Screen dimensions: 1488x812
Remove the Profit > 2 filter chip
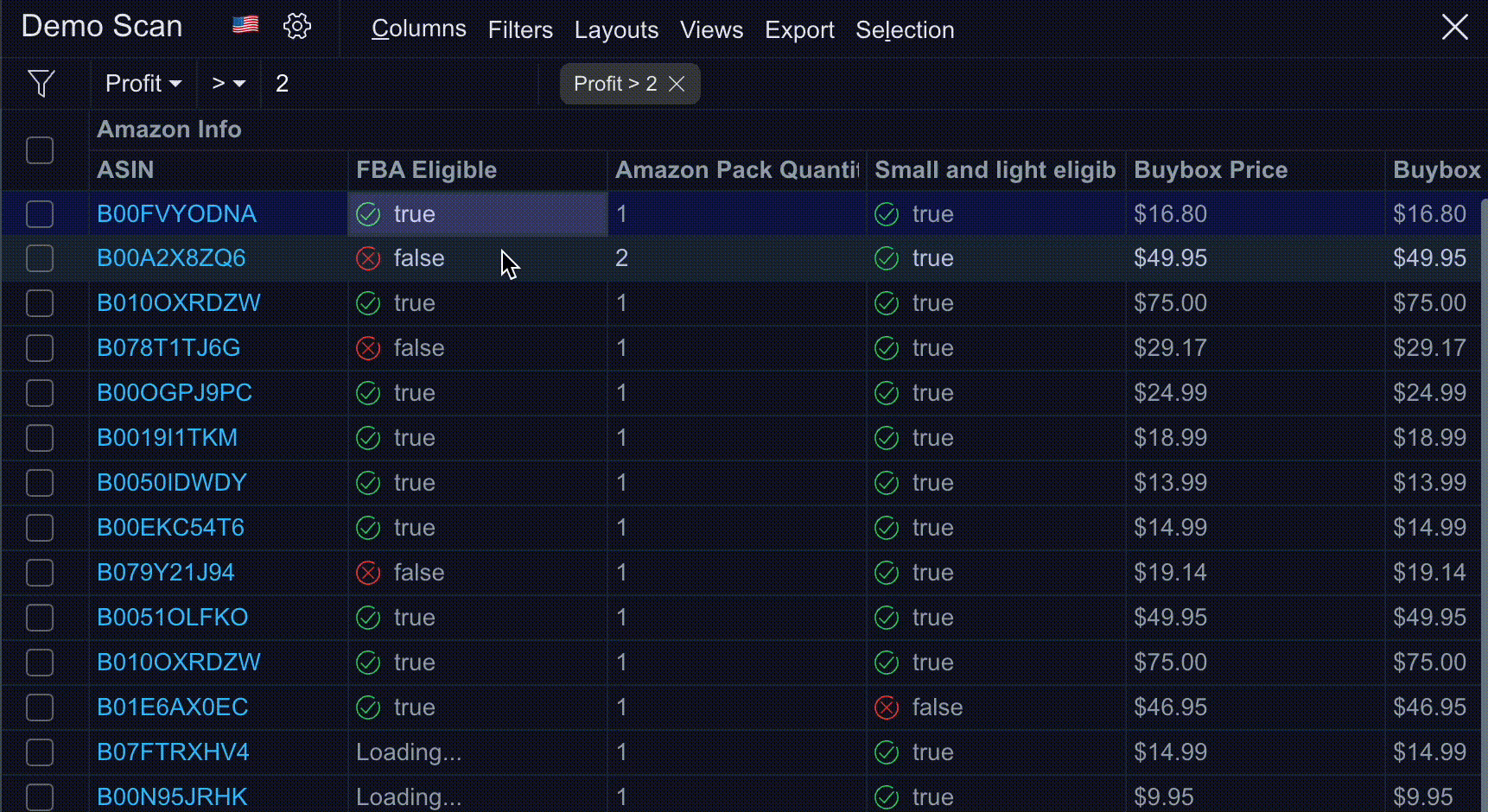677,84
